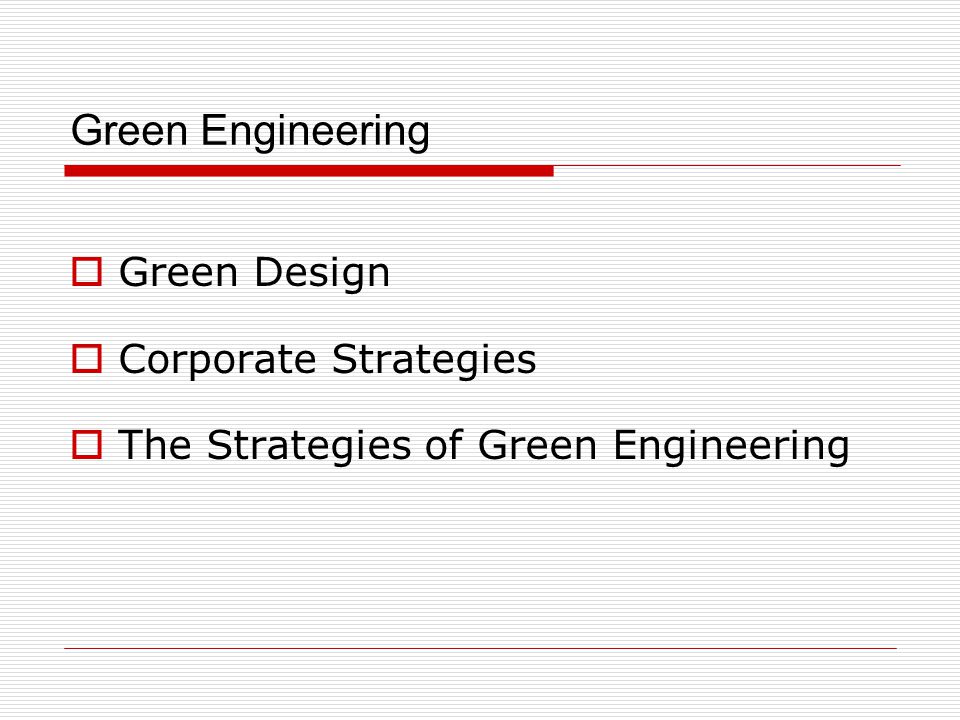Select the Green Design bullet text

(255, 273)
